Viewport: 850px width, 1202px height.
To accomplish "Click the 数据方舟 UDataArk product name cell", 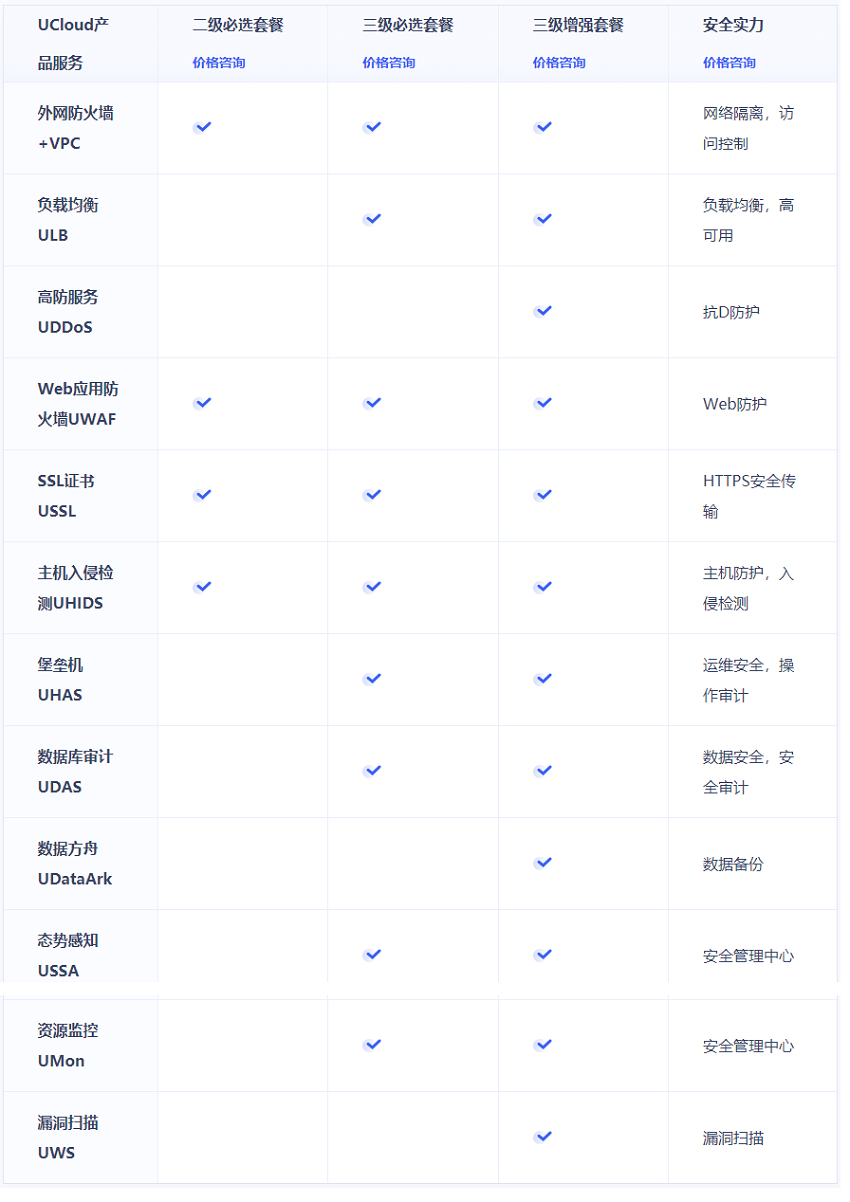I will (x=79, y=864).
